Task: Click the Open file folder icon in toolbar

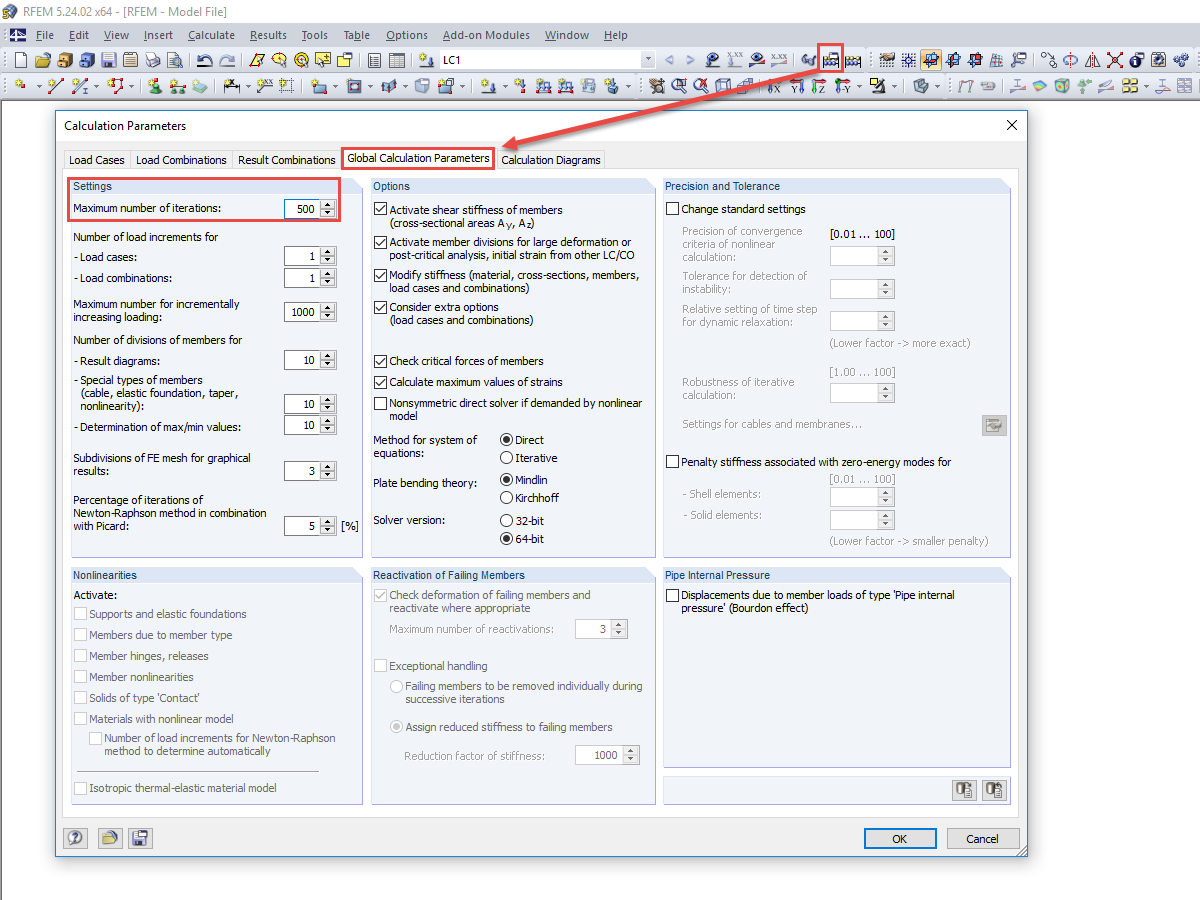Action: [43, 60]
